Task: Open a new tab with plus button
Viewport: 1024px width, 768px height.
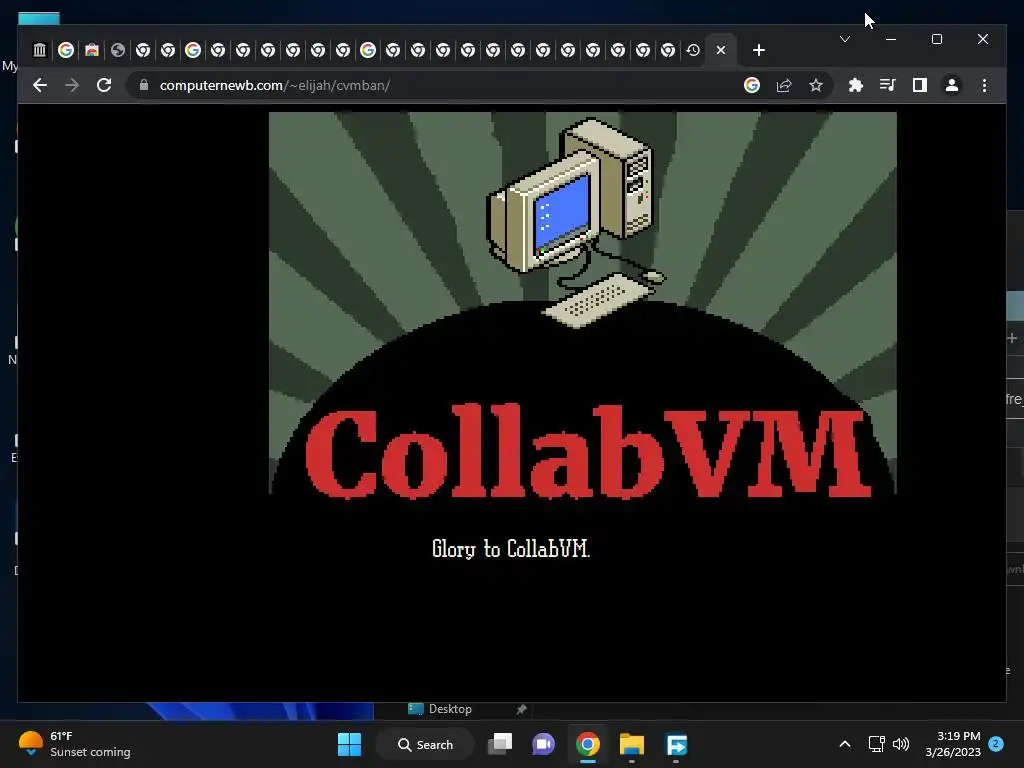Action: pyautogui.click(x=759, y=50)
